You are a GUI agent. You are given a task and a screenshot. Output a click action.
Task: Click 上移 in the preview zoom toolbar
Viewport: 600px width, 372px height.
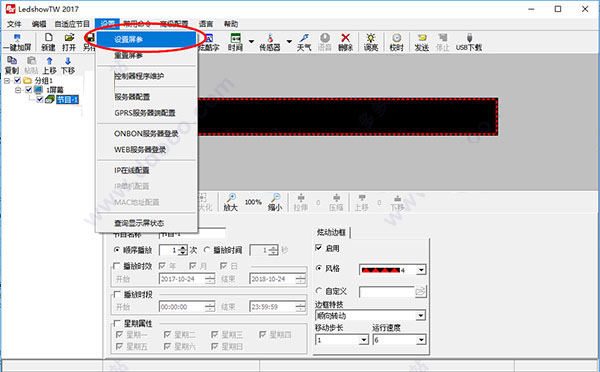[362, 202]
